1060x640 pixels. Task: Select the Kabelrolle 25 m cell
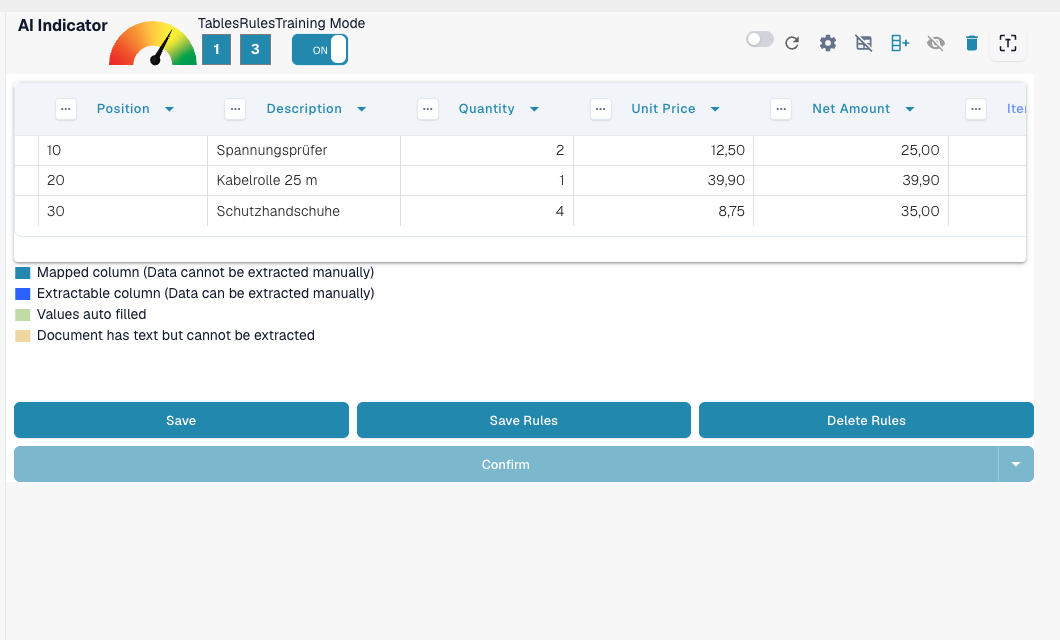[304, 180]
